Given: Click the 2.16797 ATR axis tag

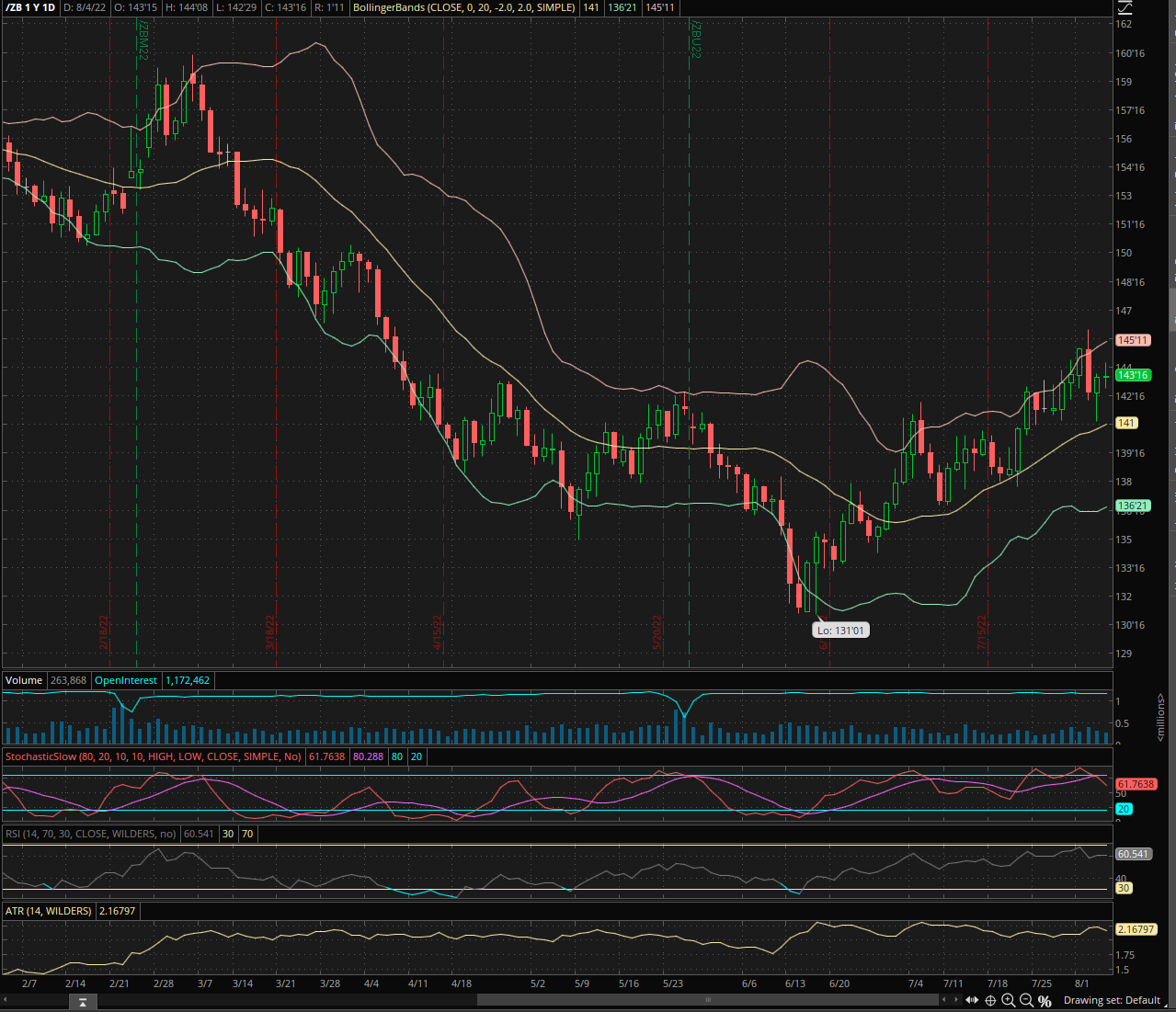Looking at the screenshot, I should [x=1136, y=929].
